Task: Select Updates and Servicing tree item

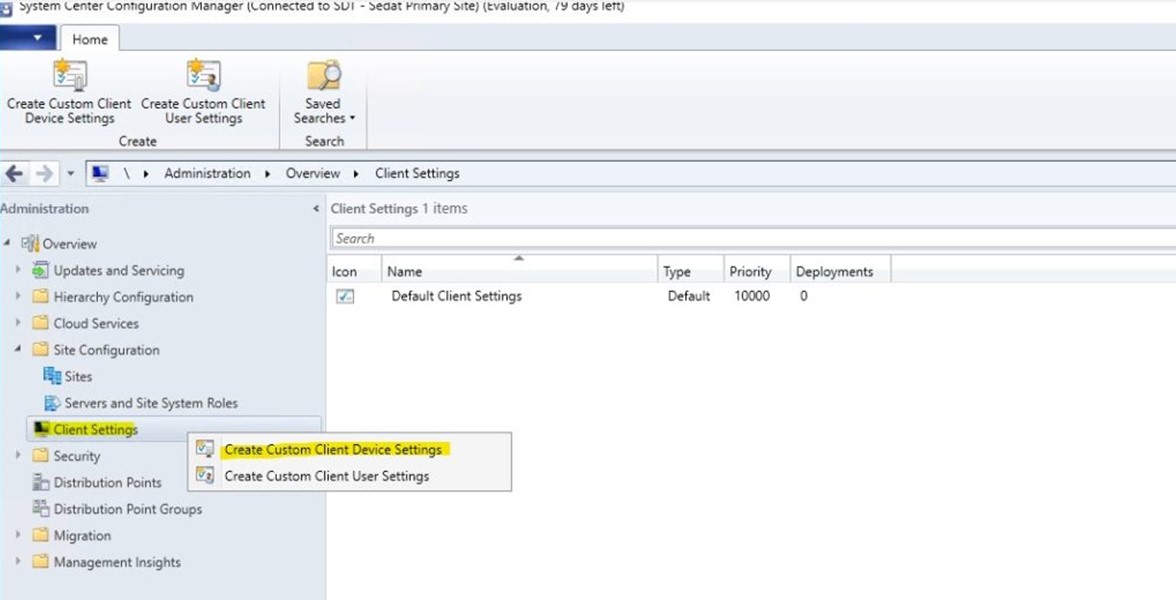Action: [118, 271]
